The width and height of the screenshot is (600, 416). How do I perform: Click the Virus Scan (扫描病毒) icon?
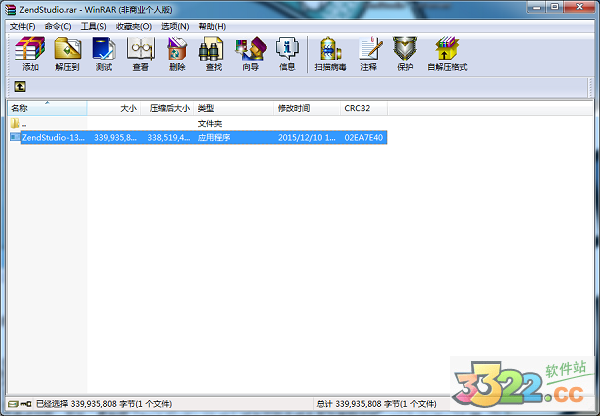[x=330, y=54]
